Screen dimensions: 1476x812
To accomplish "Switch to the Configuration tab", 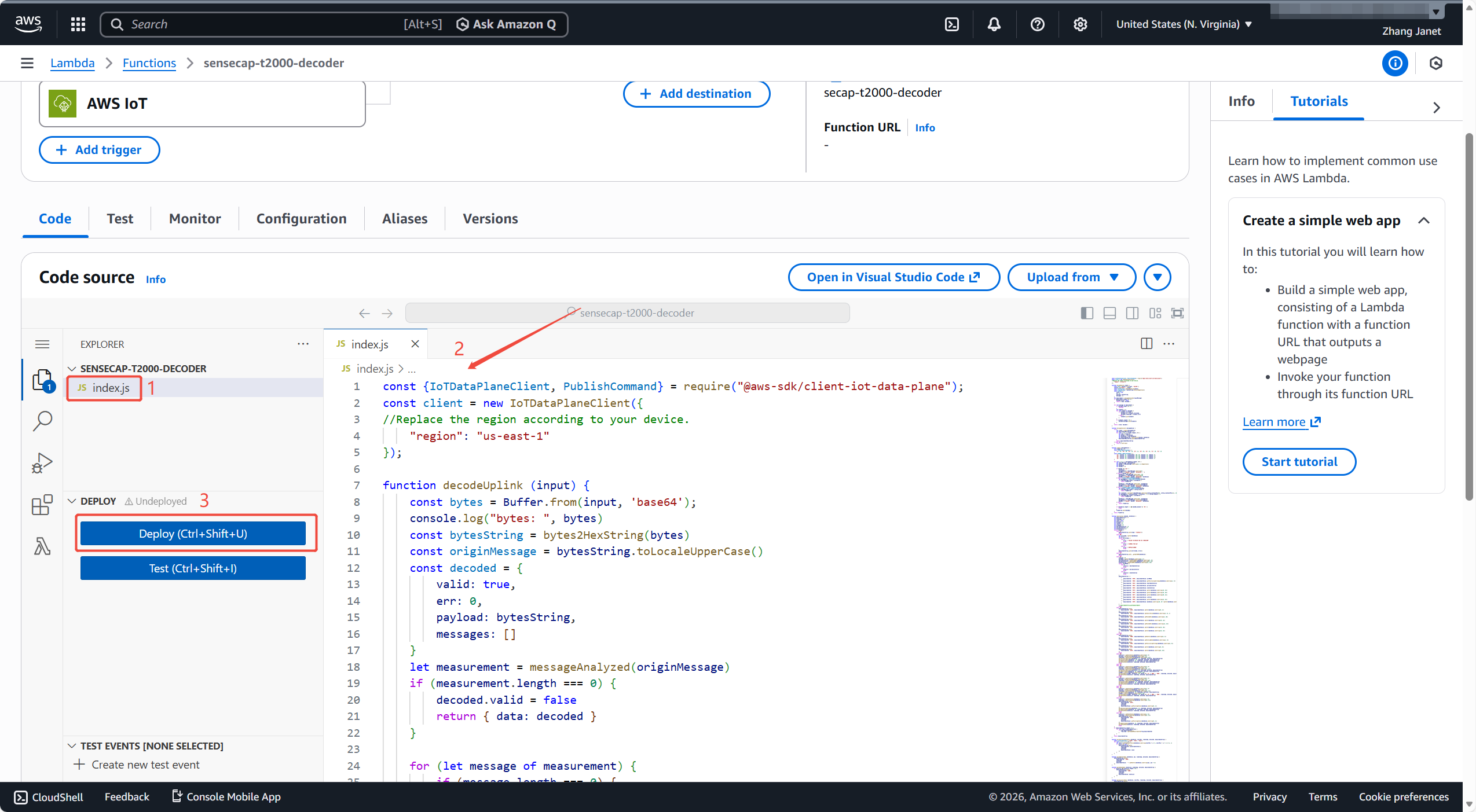I will point(301,219).
